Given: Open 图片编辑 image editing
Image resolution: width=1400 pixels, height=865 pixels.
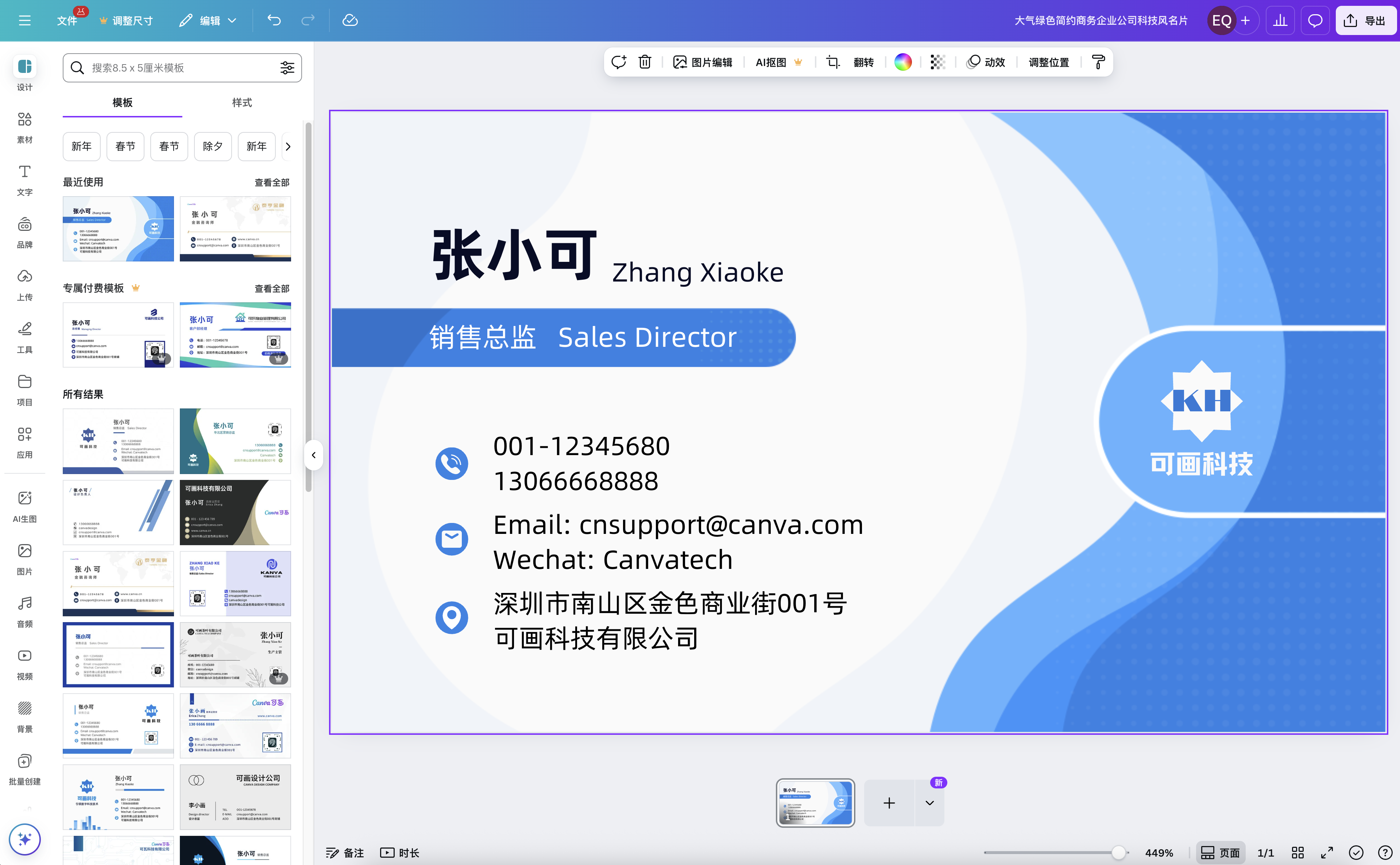Looking at the screenshot, I should coord(703,62).
